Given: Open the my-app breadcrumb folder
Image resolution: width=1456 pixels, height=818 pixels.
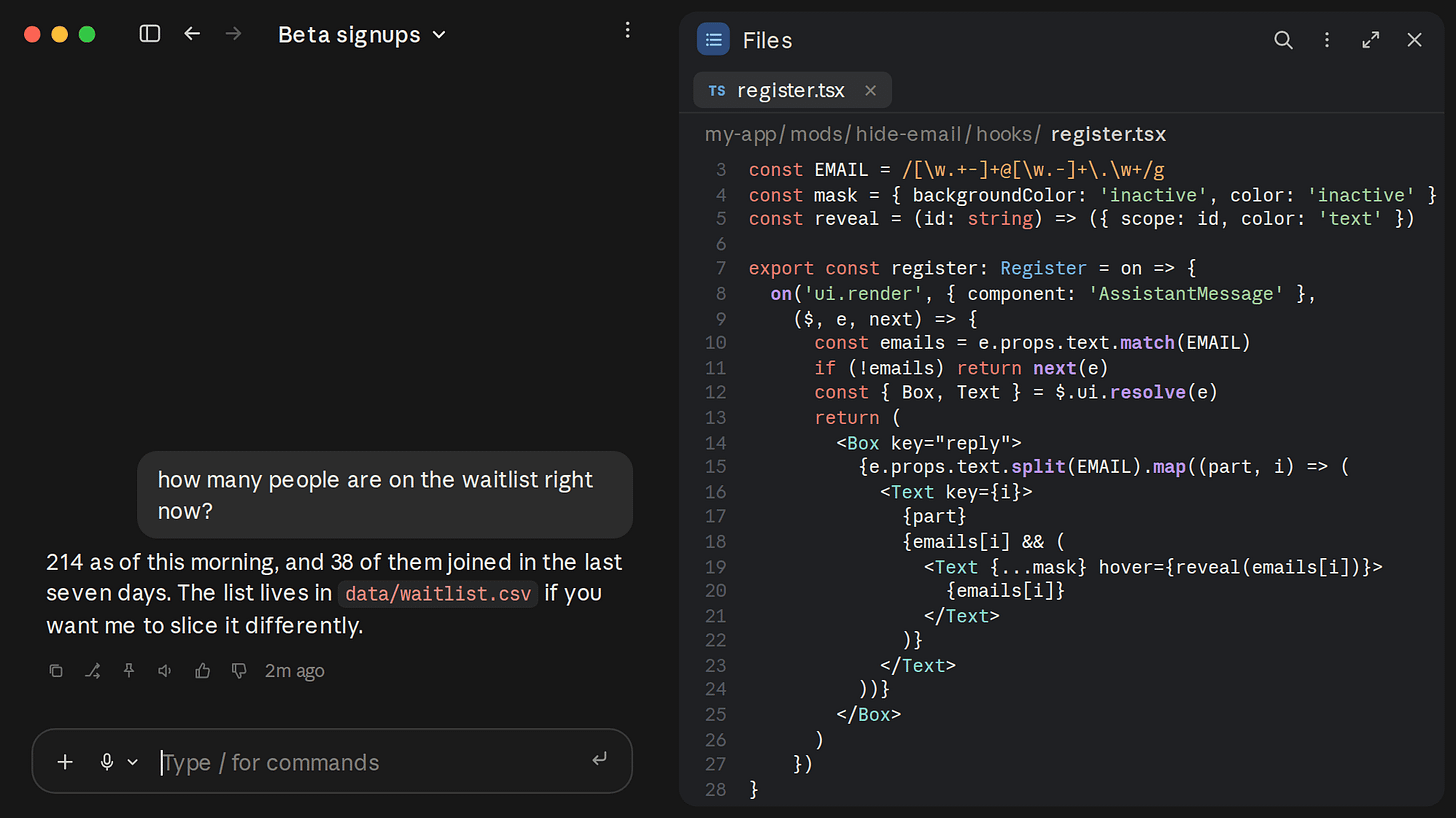Looking at the screenshot, I should point(741,134).
